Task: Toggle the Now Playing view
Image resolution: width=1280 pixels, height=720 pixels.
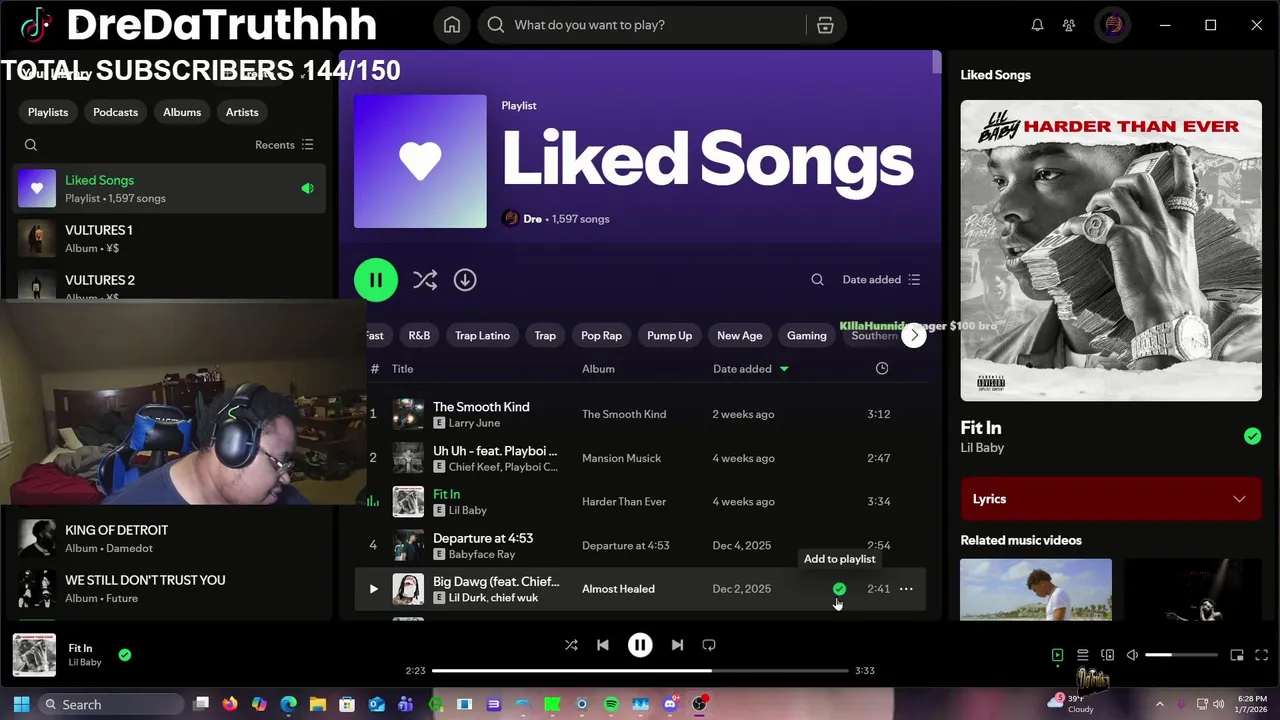Action: click(1057, 655)
